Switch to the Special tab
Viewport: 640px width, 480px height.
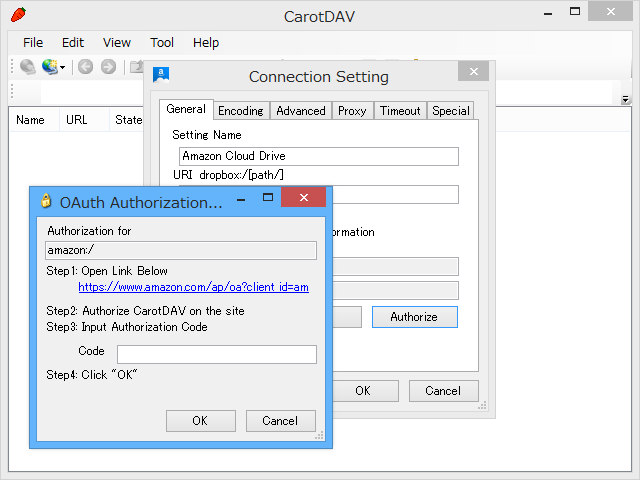click(451, 111)
